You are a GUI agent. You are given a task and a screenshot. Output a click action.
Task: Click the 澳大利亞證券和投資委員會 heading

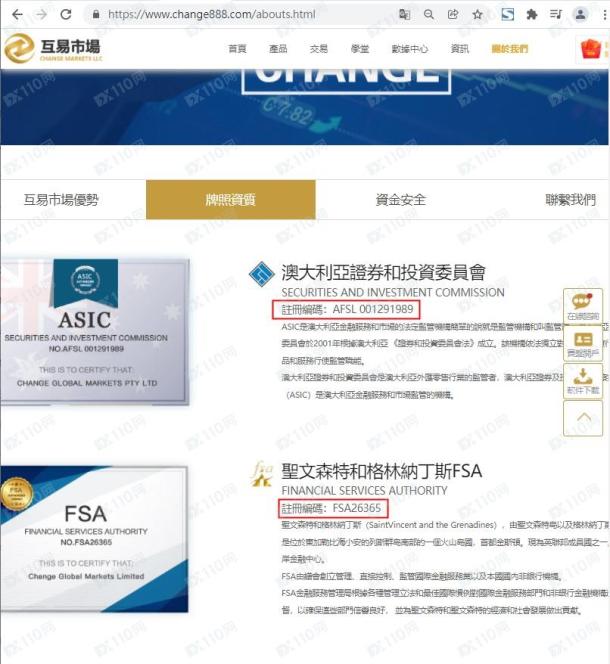coord(383,272)
